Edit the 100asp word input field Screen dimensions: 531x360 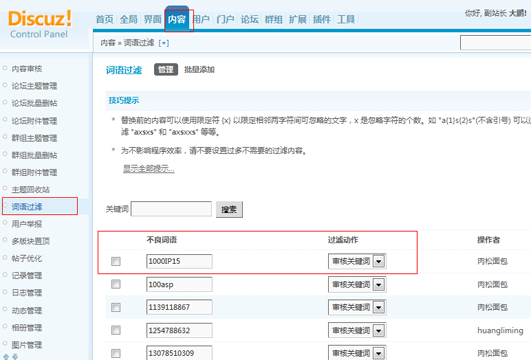pyautogui.click(x=179, y=284)
